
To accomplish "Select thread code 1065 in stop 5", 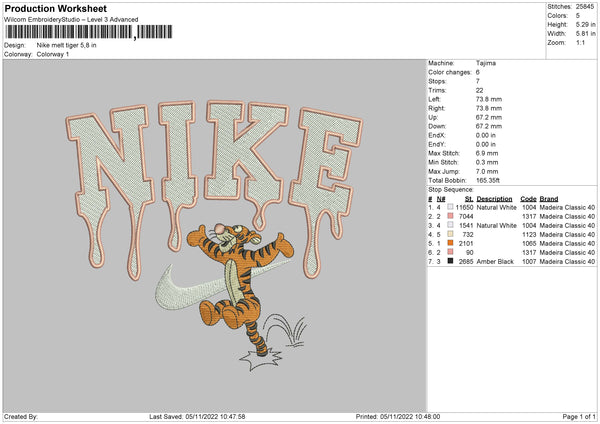I will click(x=529, y=243).
